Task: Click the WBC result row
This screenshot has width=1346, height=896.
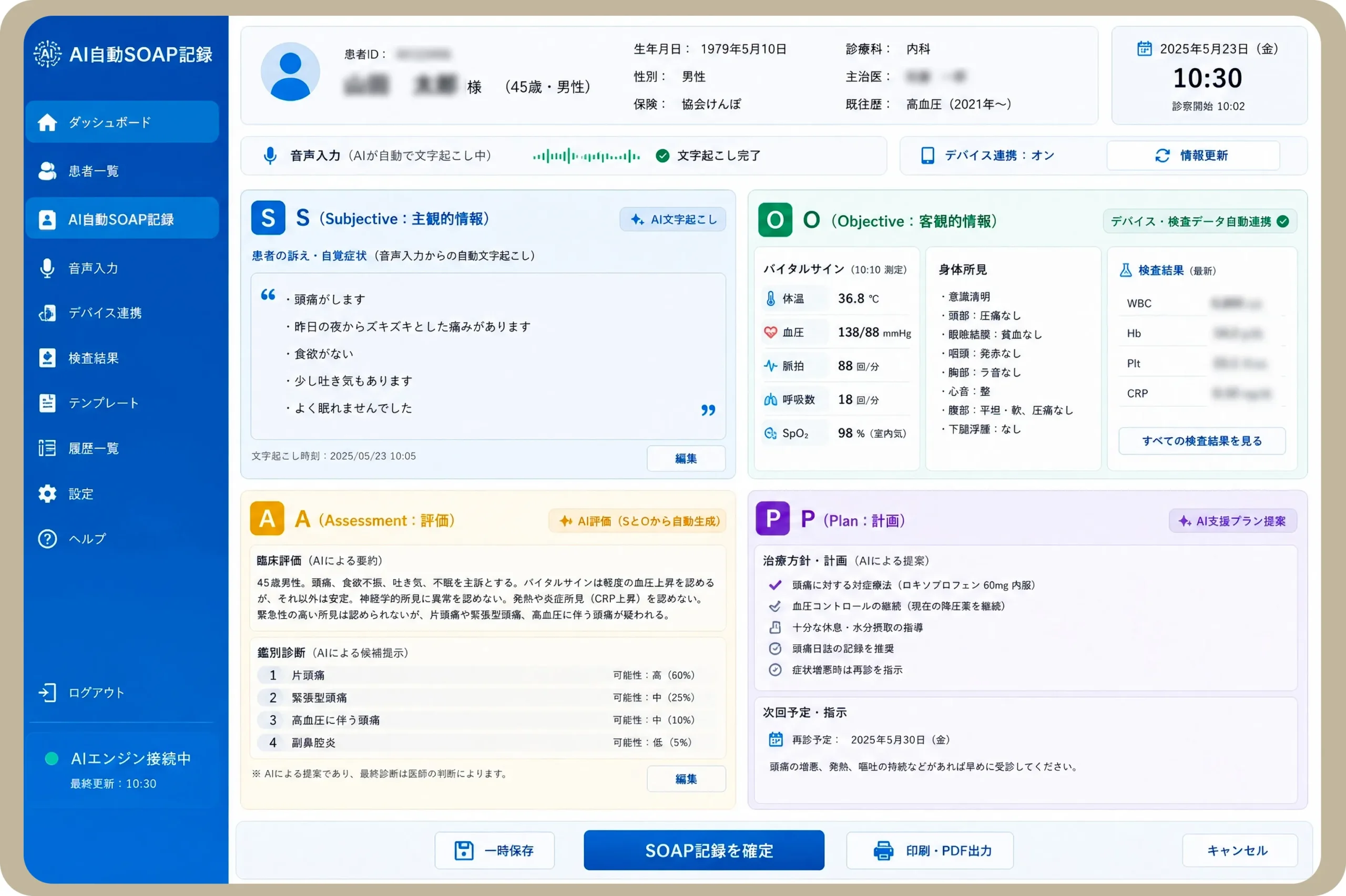Action: (x=1202, y=303)
